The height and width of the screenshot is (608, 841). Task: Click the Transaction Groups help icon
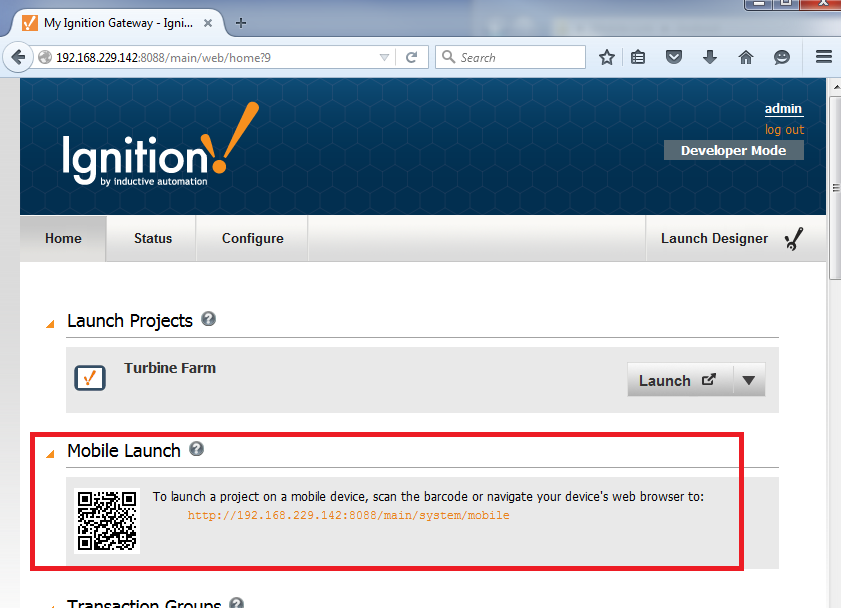tap(237, 603)
